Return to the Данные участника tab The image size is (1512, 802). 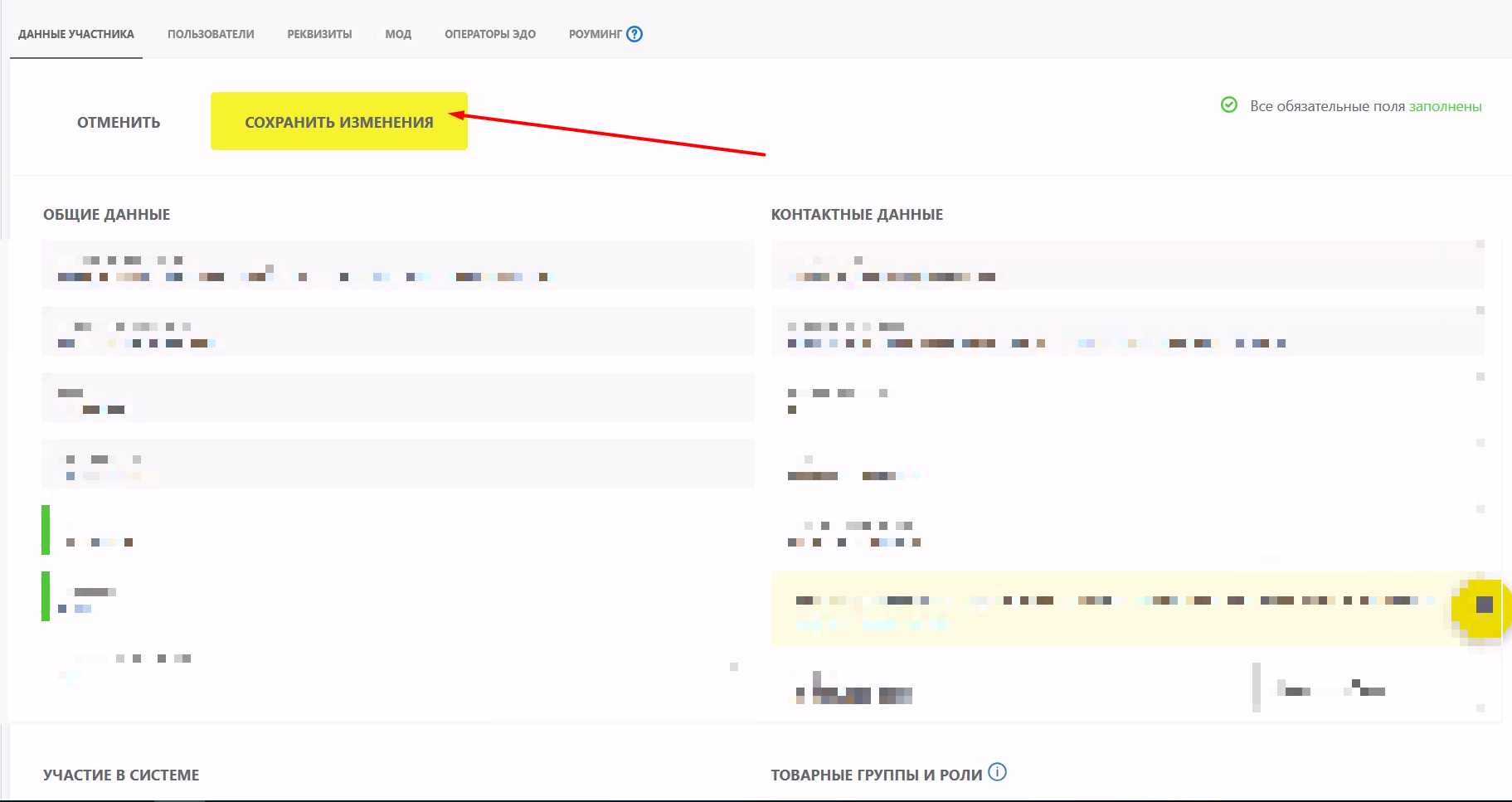tap(76, 34)
